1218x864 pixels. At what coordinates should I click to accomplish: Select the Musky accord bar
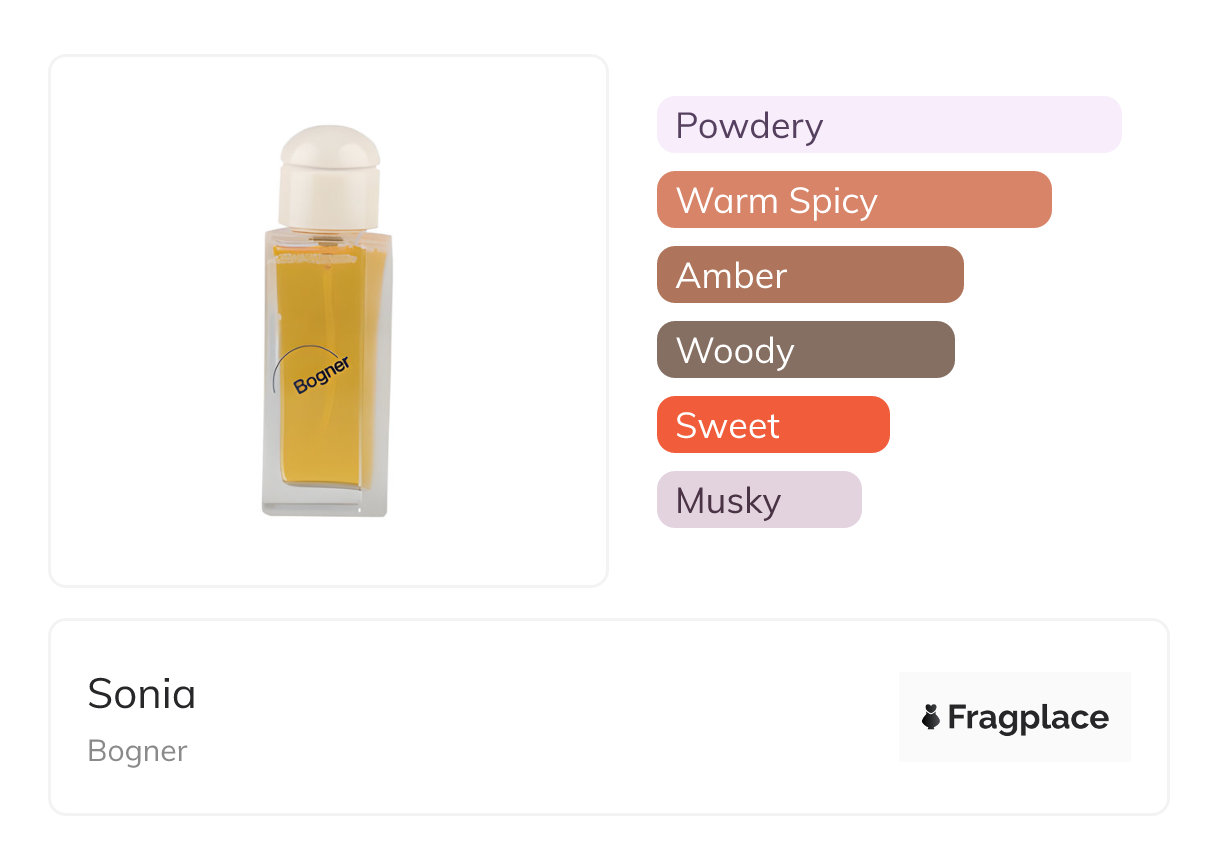pyautogui.click(x=758, y=500)
